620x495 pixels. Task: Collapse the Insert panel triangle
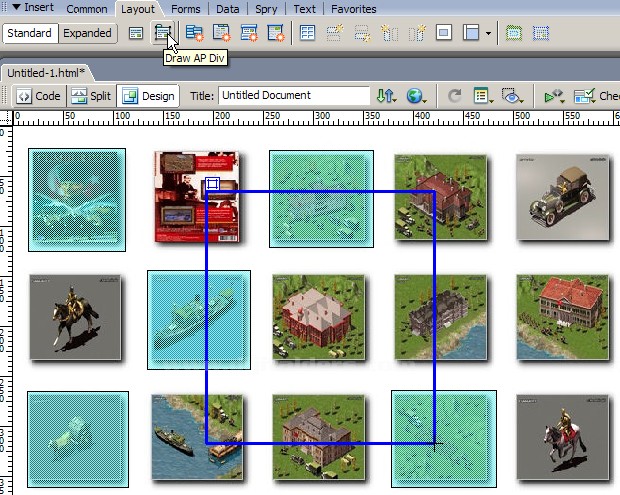(16, 7)
